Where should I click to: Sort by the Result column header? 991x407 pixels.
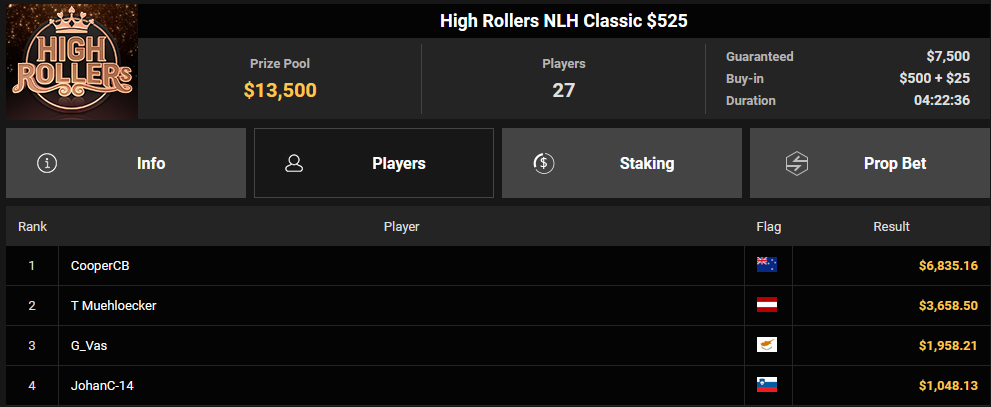click(891, 227)
